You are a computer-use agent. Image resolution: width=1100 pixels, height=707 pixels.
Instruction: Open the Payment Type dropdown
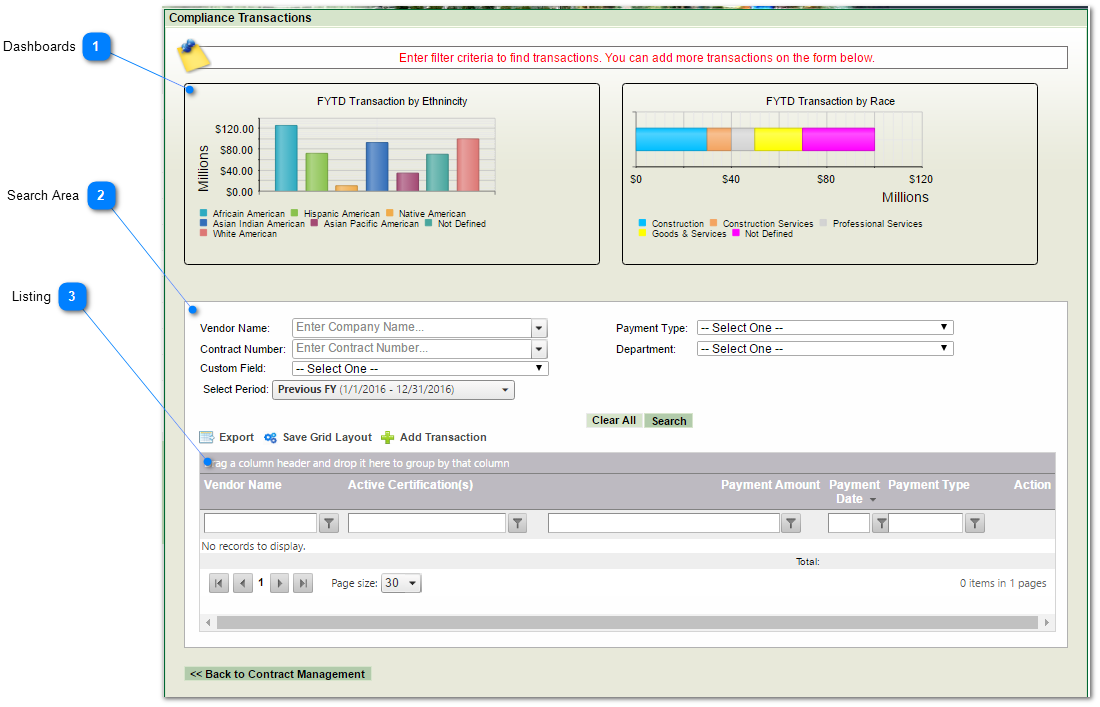[824, 328]
